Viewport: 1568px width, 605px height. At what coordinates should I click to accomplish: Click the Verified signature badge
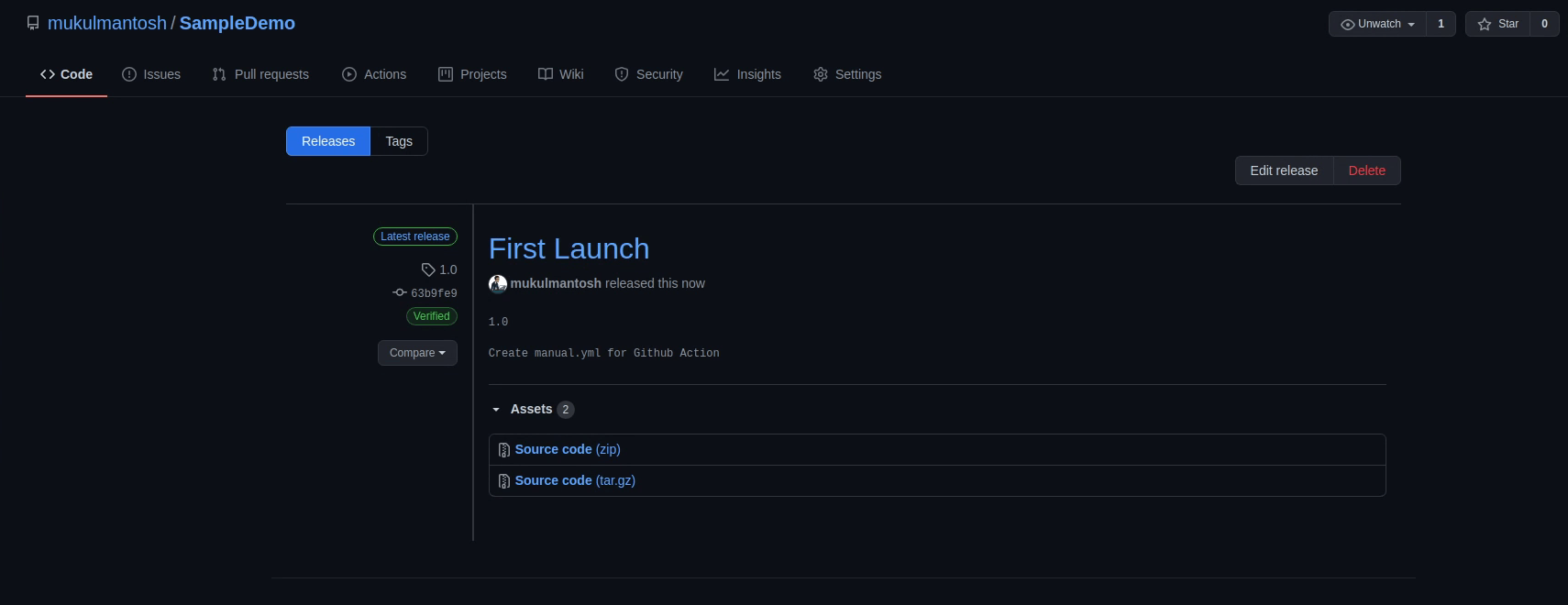(432, 316)
